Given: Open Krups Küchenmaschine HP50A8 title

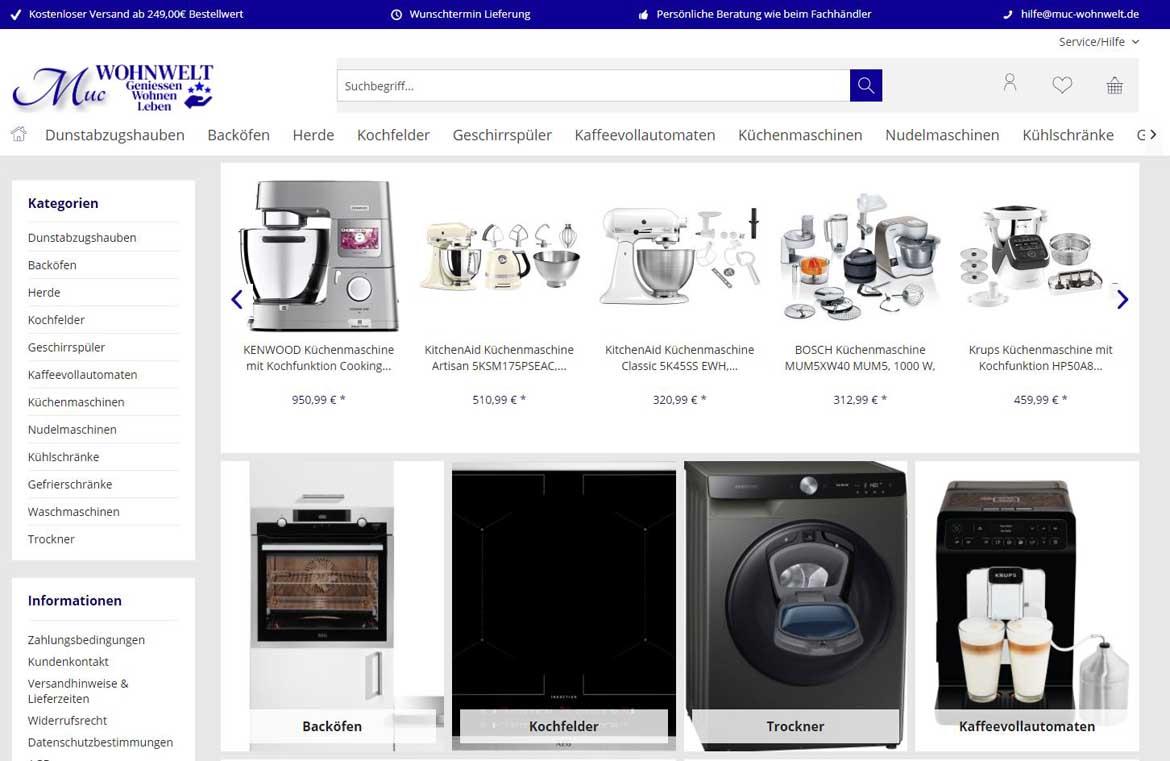Looking at the screenshot, I should (x=1040, y=357).
